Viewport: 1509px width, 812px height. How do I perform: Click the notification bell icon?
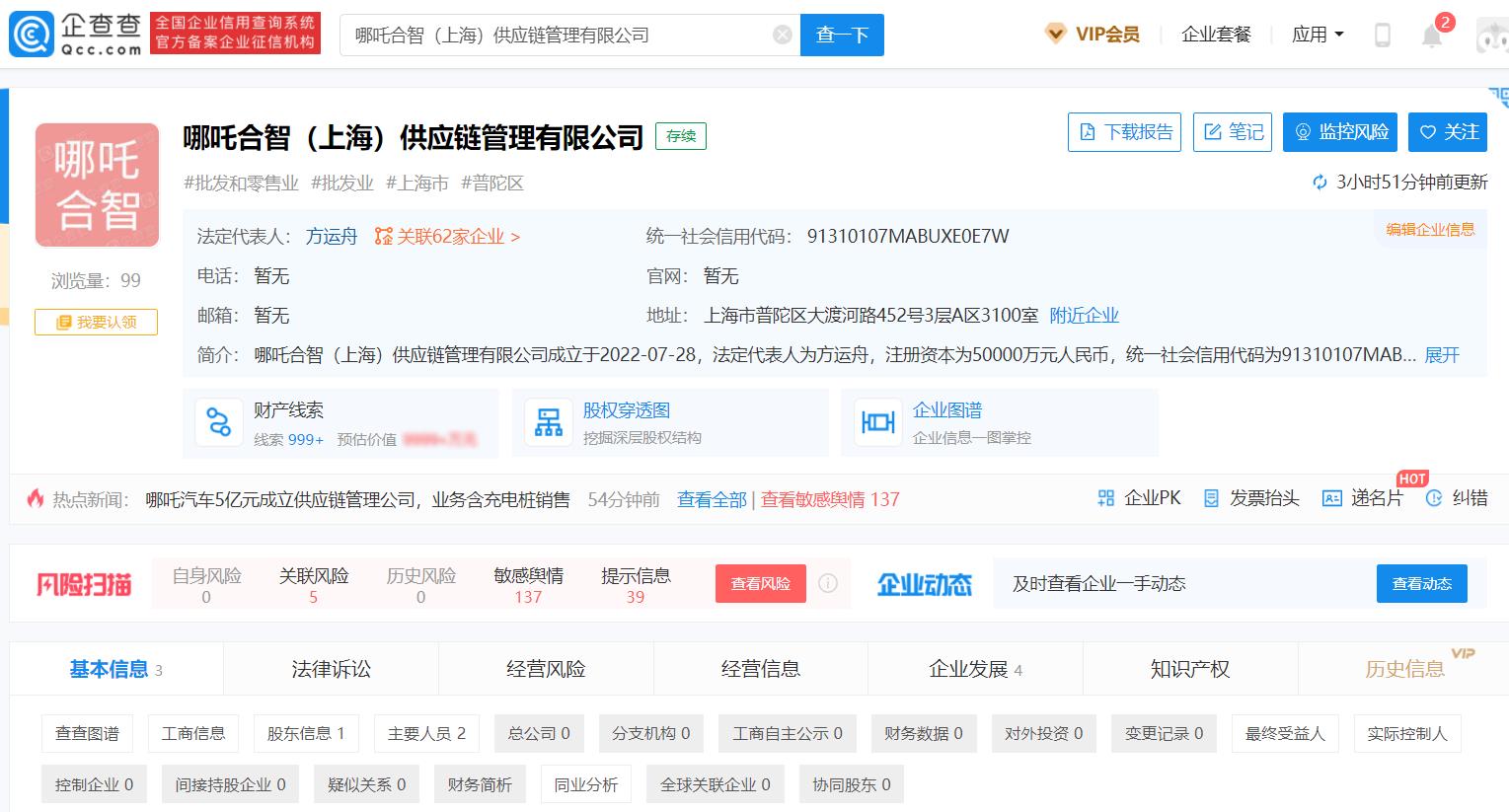pos(1431,36)
